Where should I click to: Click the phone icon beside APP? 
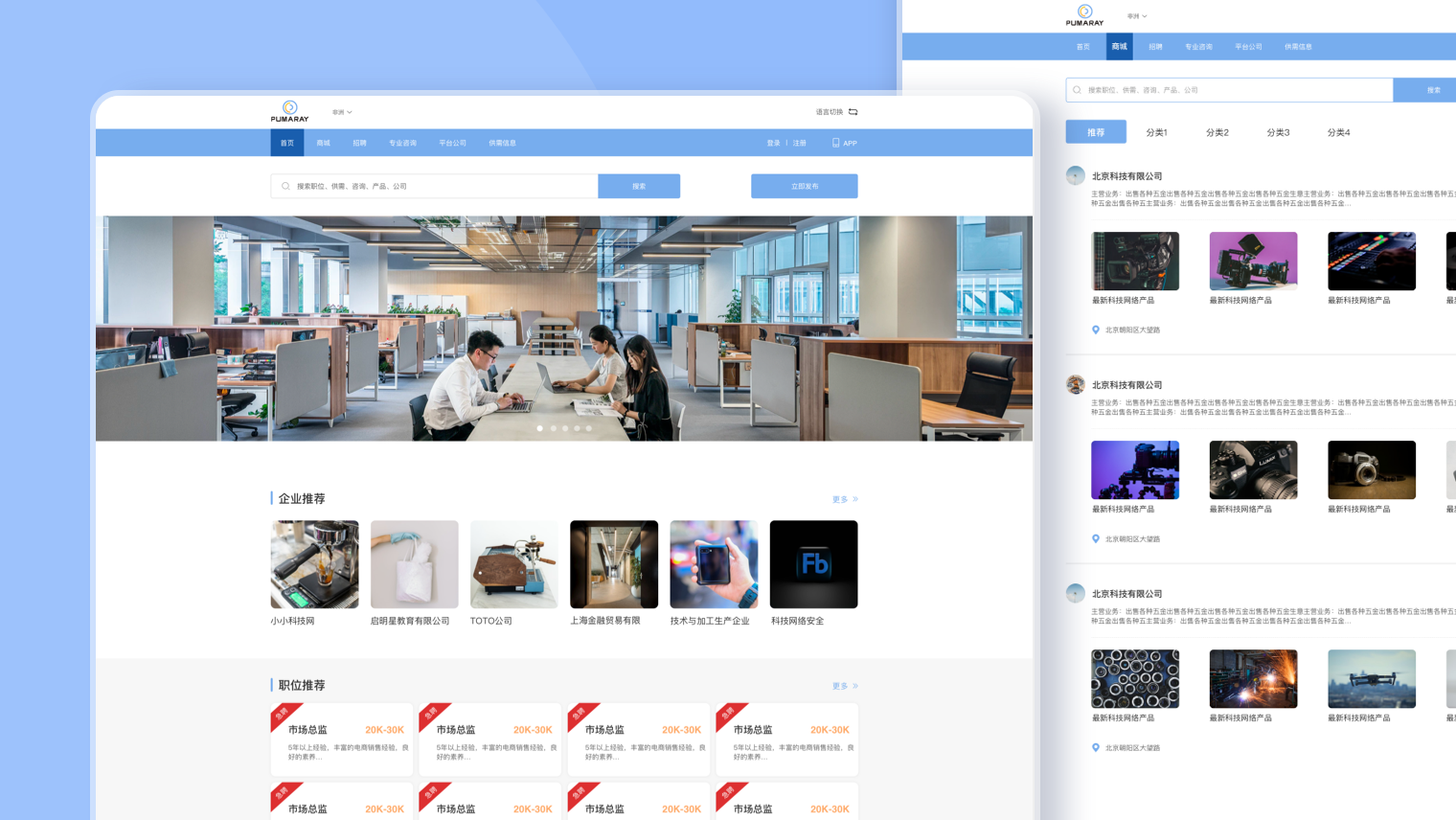click(x=835, y=143)
